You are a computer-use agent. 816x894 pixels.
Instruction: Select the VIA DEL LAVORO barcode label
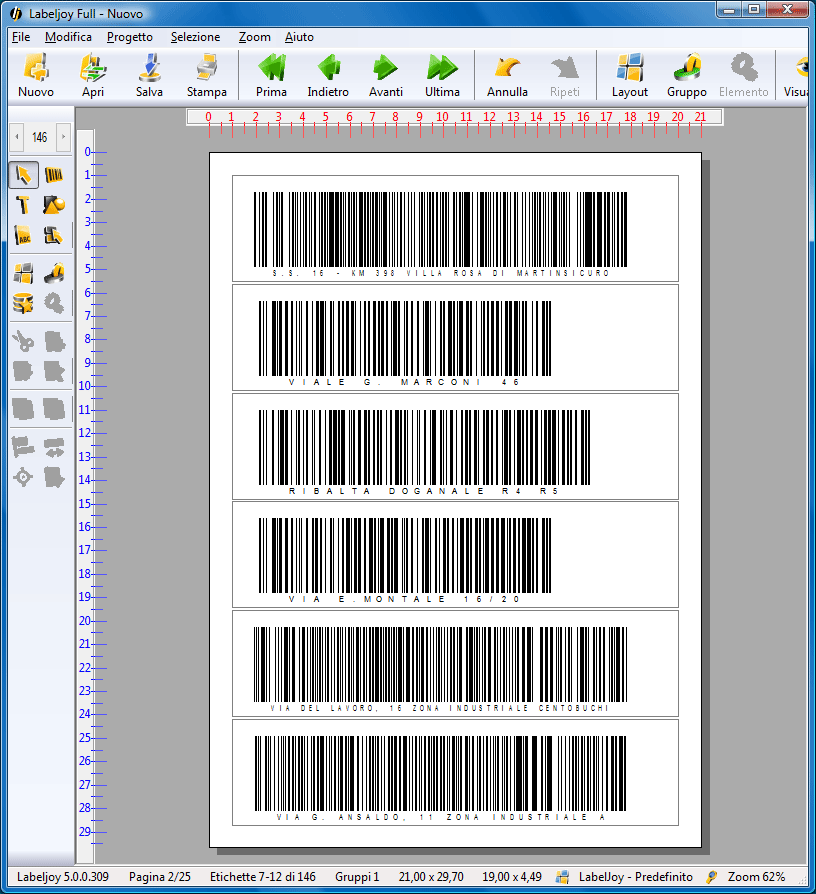[440, 669]
